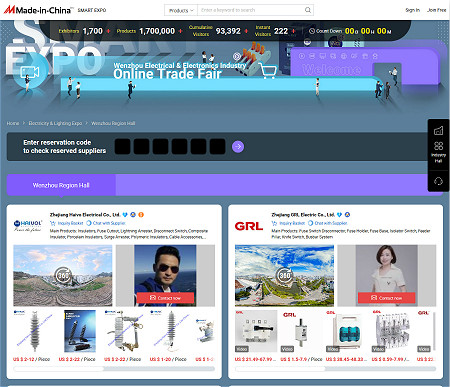Click Chat with Supplier for Zhejiang GRL Electric

327,223
